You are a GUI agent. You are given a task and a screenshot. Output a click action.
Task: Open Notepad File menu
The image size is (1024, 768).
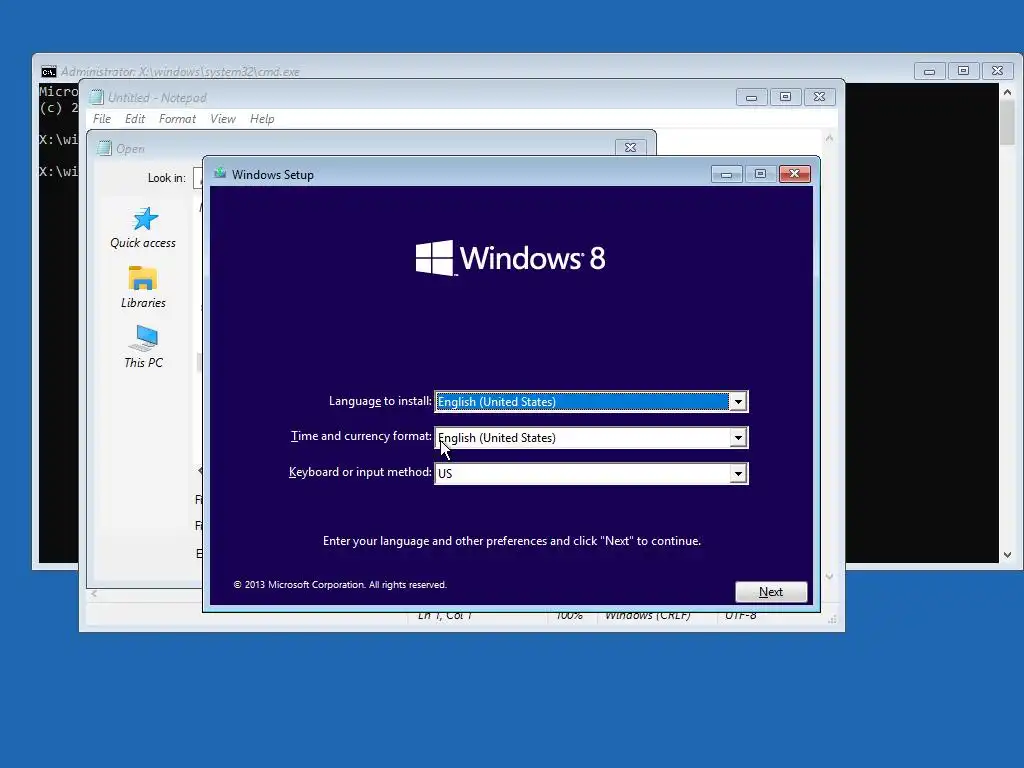point(102,119)
